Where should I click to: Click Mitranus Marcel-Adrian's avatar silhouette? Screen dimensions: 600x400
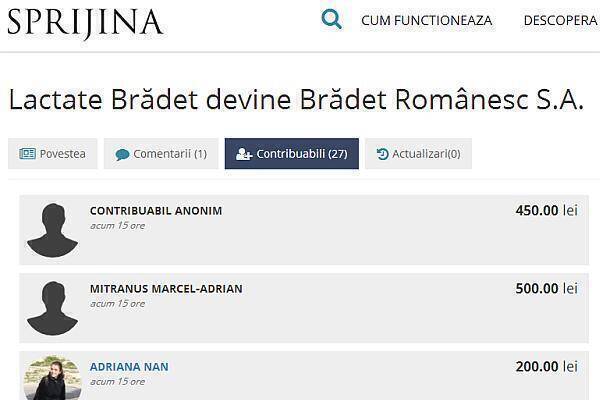click(x=52, y=308)
